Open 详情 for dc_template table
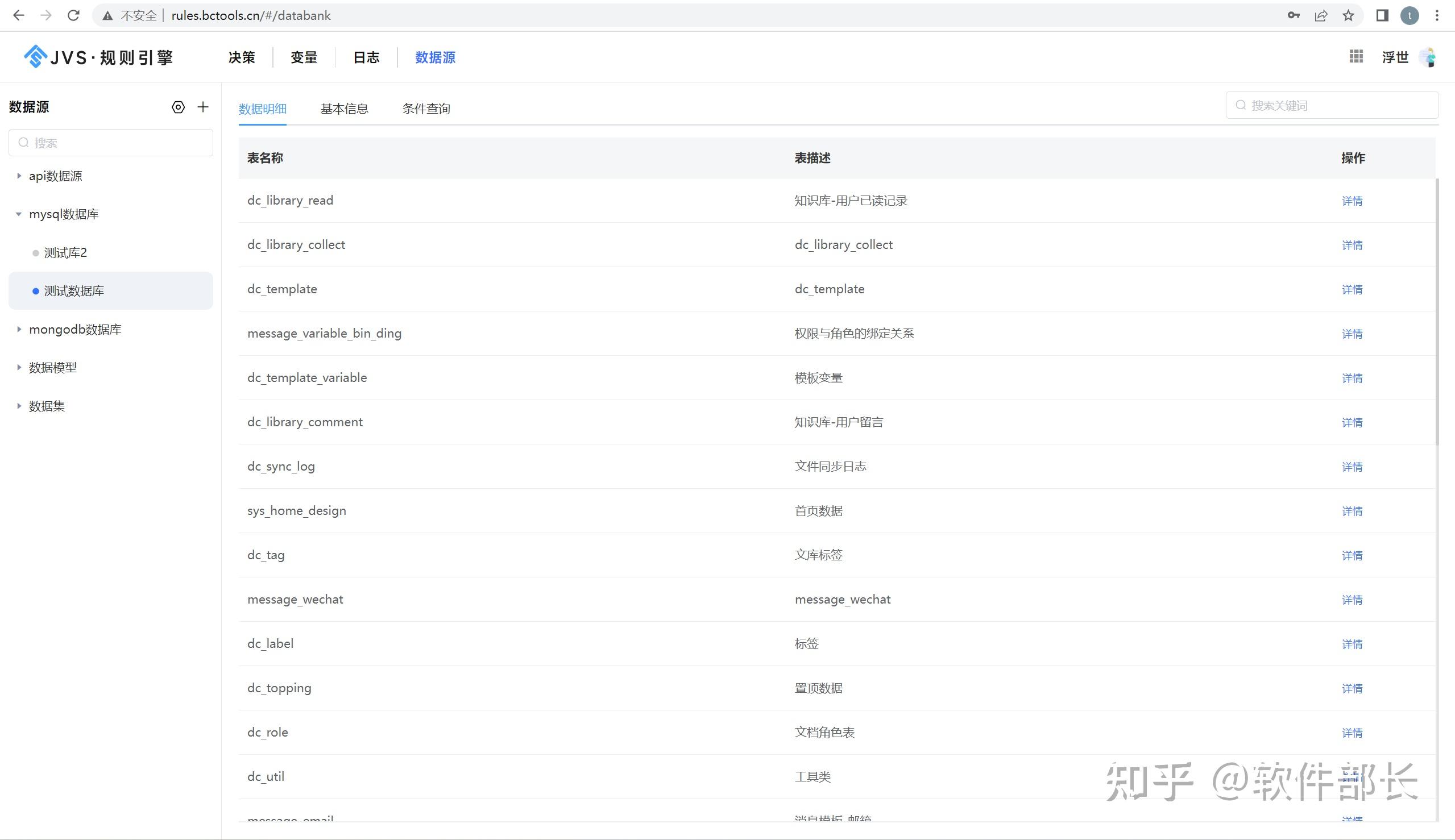The height and width of the screenshot is (840, 1455). (1352, 289)
